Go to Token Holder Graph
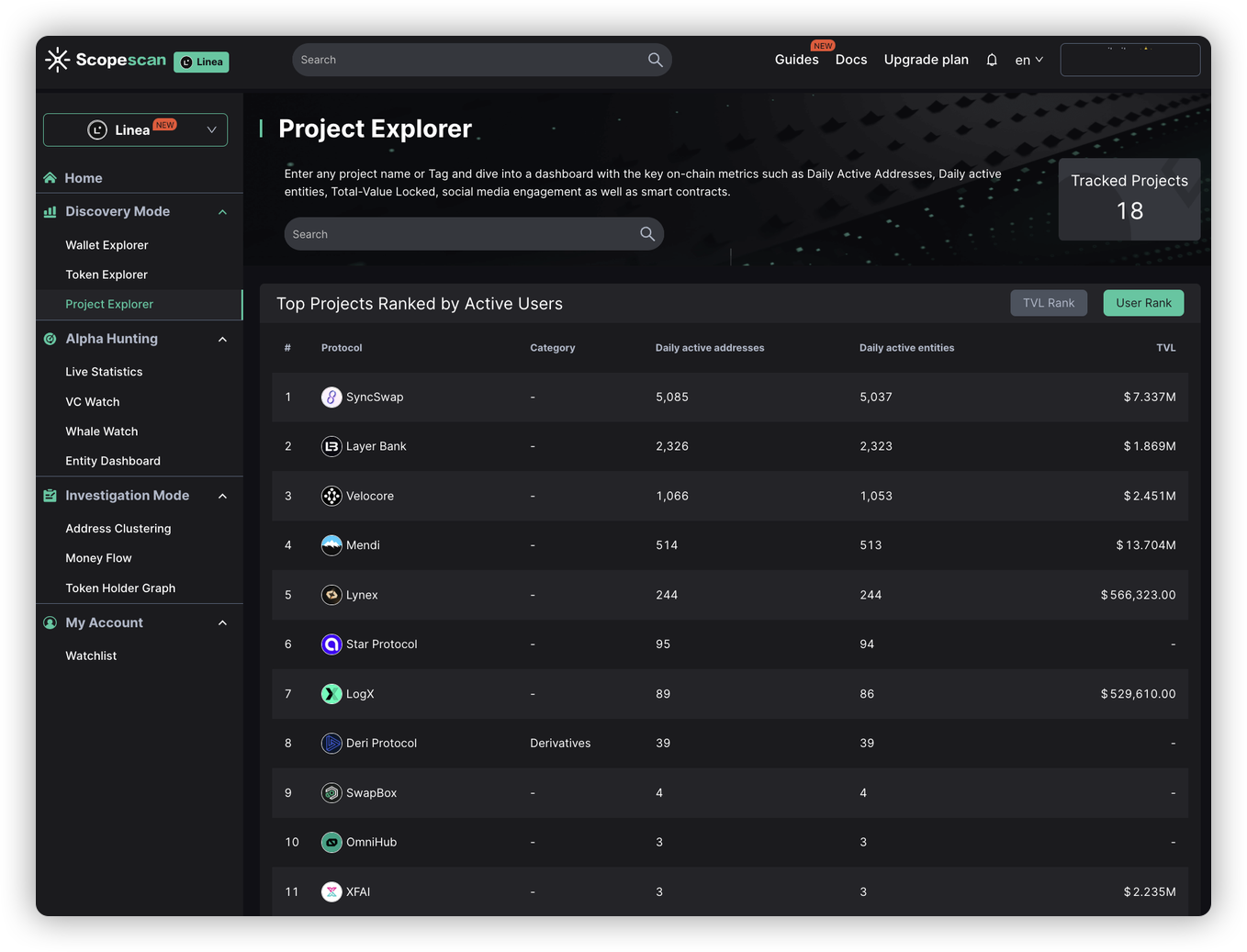 120,588
